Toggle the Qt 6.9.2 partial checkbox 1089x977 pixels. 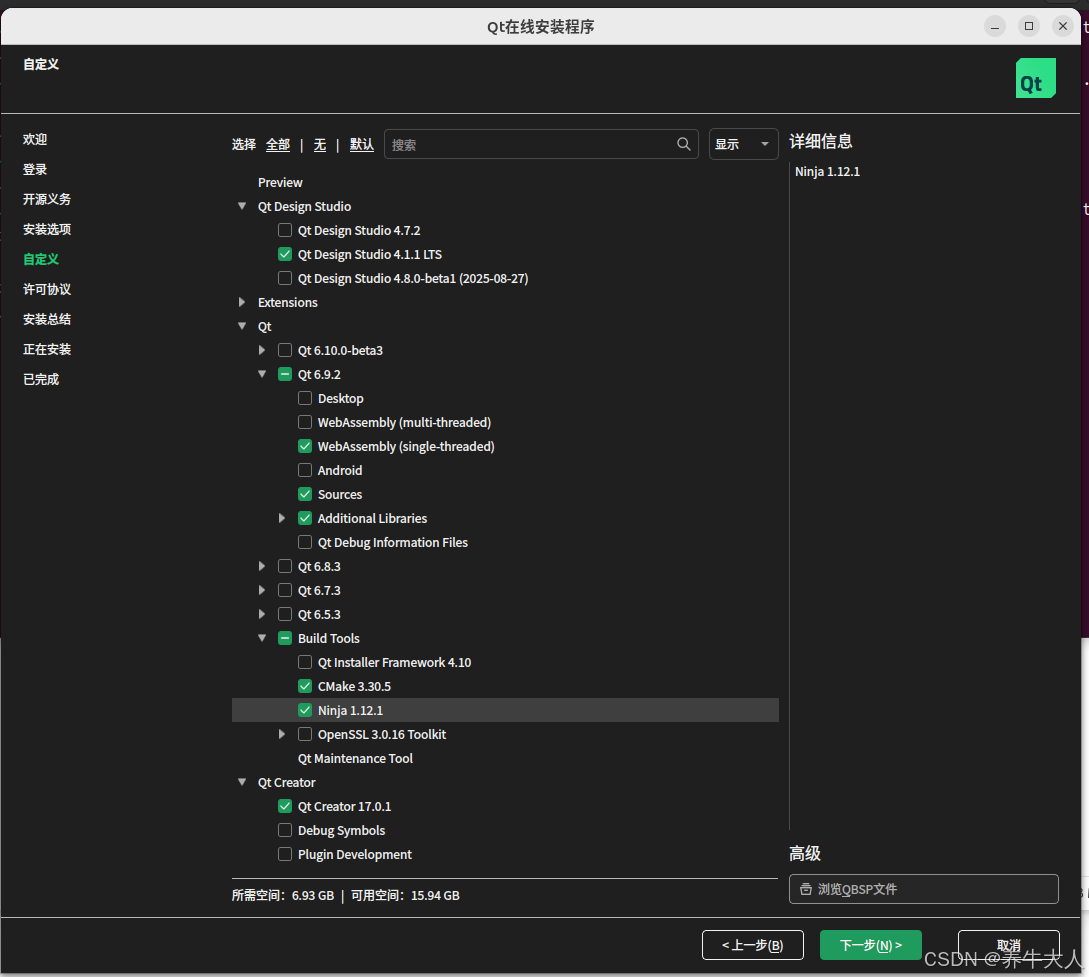pos(285,374)
